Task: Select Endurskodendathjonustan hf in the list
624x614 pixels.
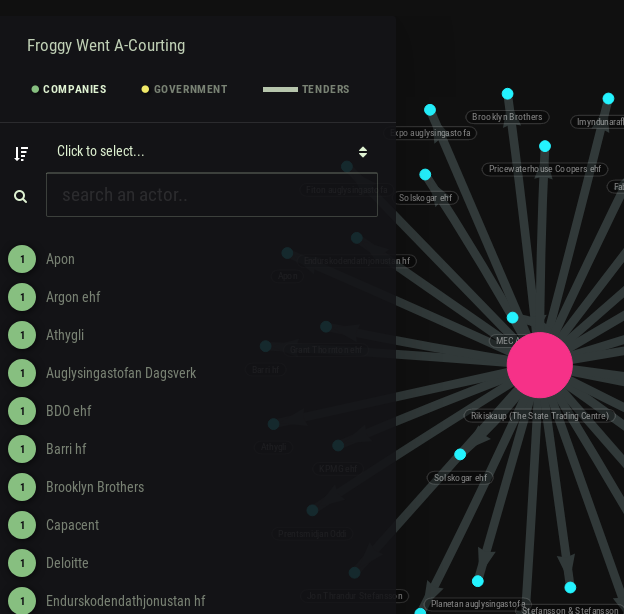Action: click(x=126, y=601)
